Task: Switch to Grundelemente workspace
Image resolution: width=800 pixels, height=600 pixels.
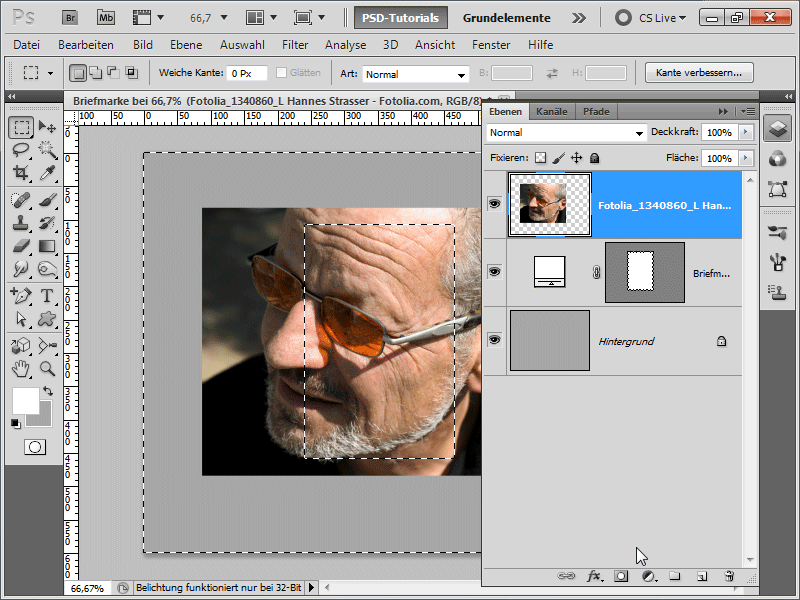Action: click(507, 18)
